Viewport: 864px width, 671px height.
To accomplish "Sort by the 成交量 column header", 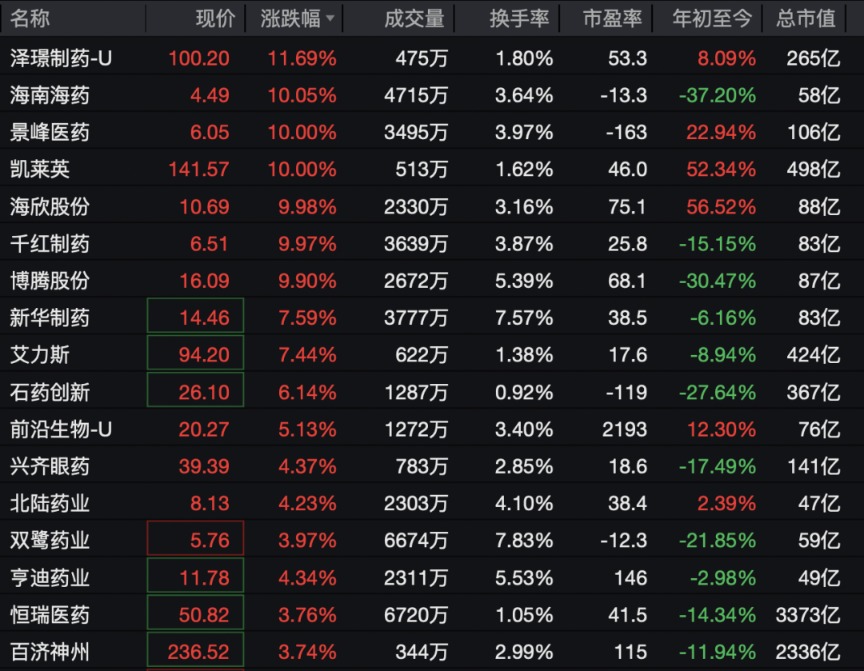I will 414,18.
